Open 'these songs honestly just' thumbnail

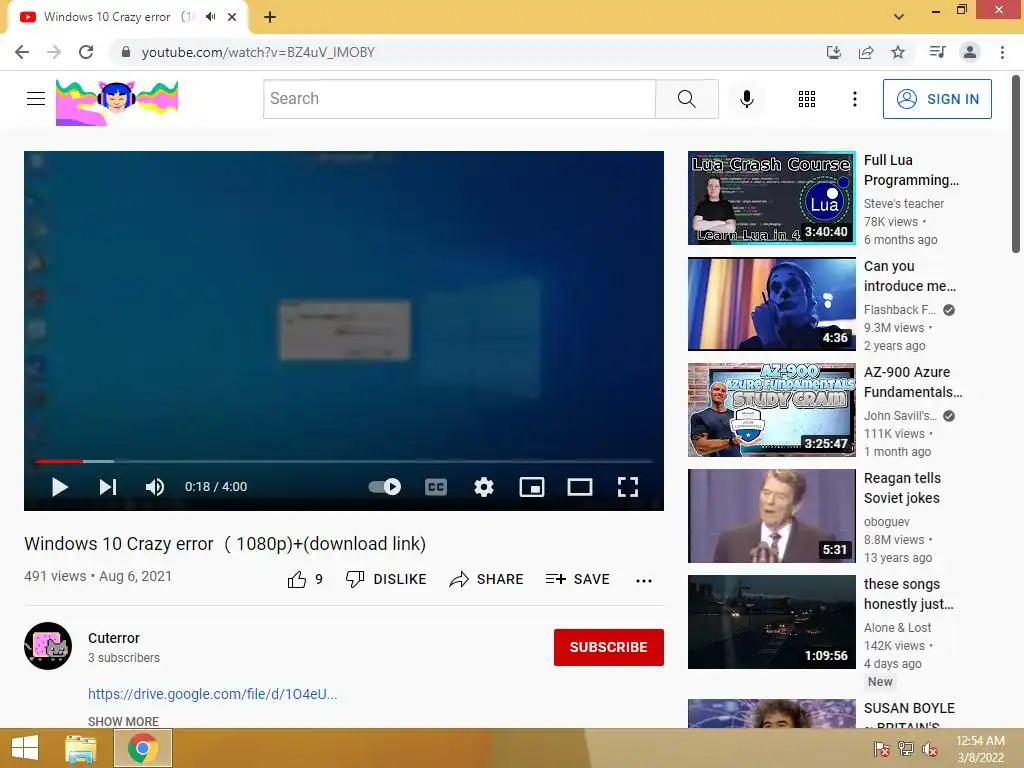pyautogui.click(x=771, y=622)
